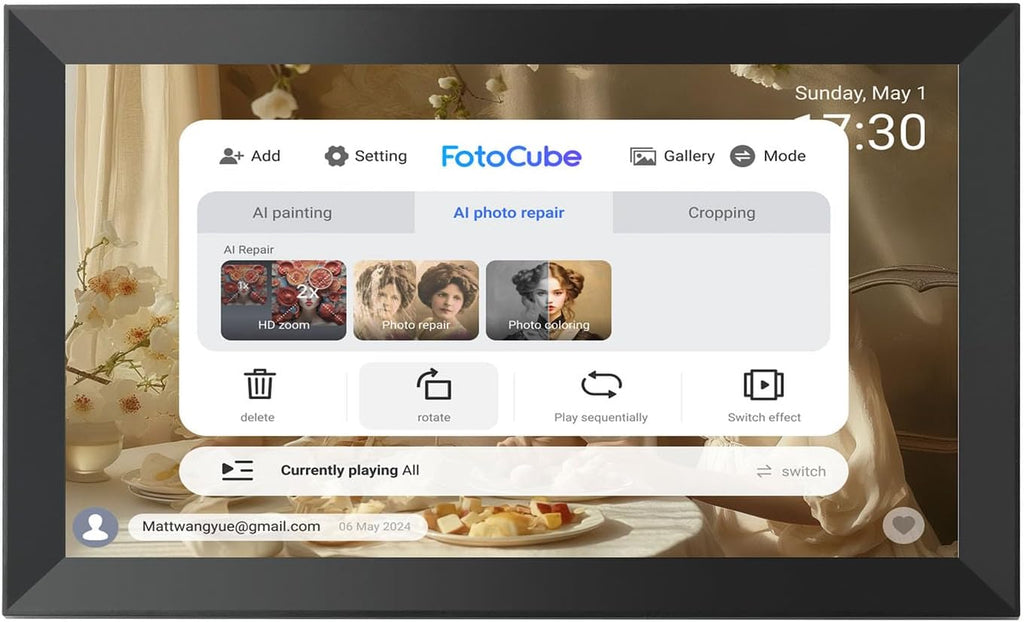Click the Mattwangyue@gmail.com email text
This screenshot has width=1024, height=622.
[231, 527]
